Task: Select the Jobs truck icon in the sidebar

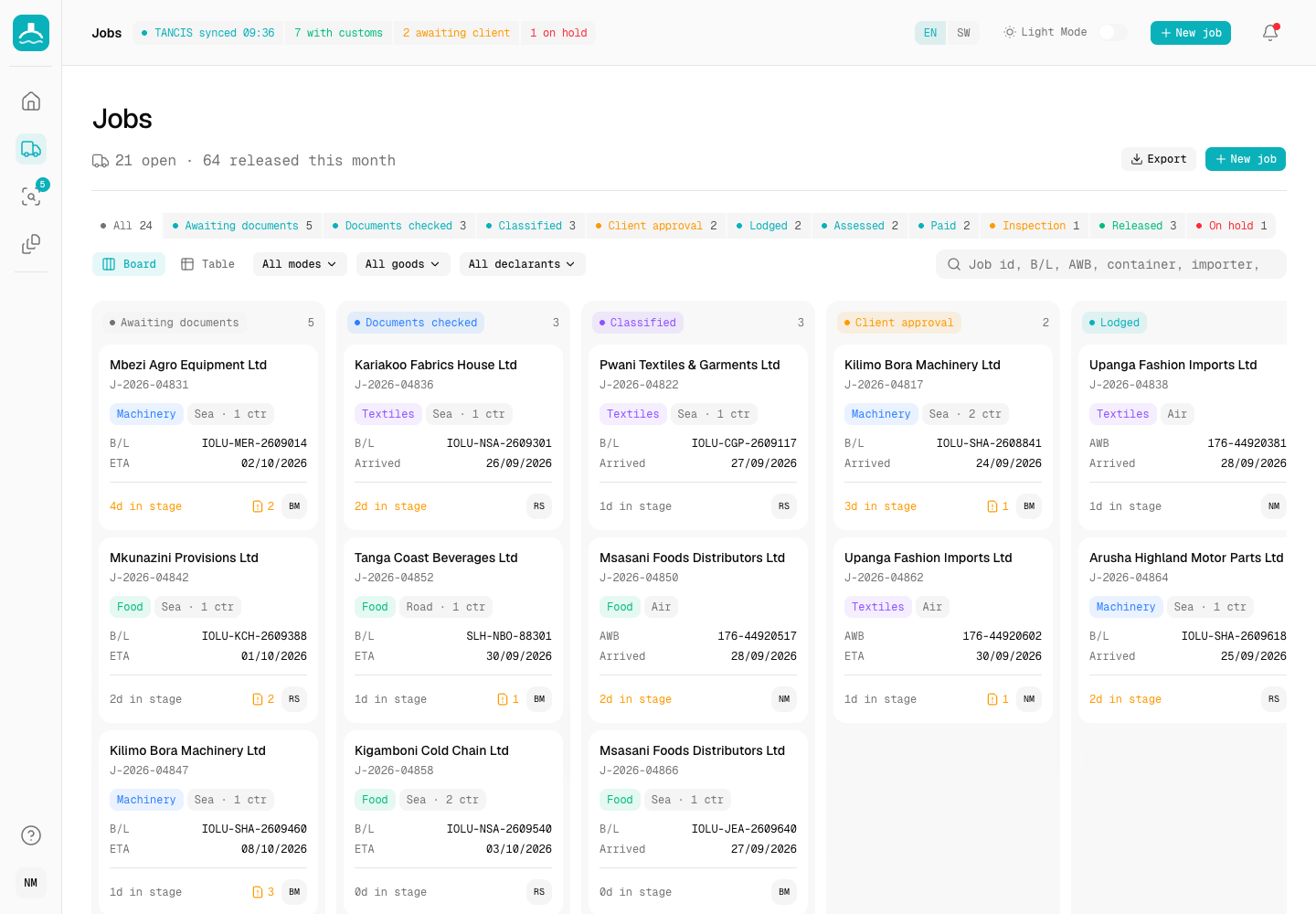Action: (x=31, y=148)
